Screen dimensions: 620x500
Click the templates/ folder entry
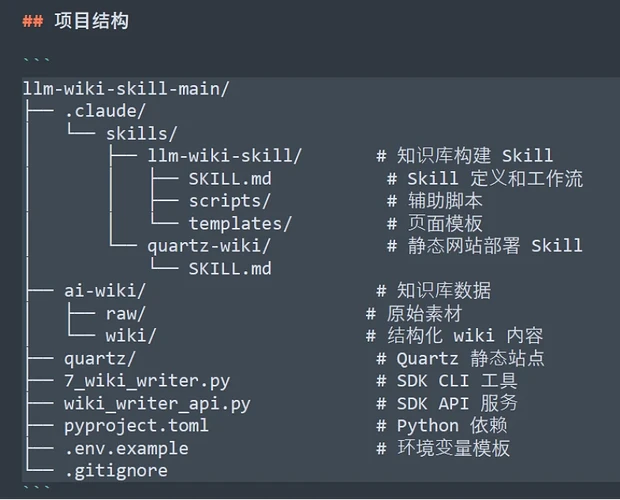click(240, 224)
